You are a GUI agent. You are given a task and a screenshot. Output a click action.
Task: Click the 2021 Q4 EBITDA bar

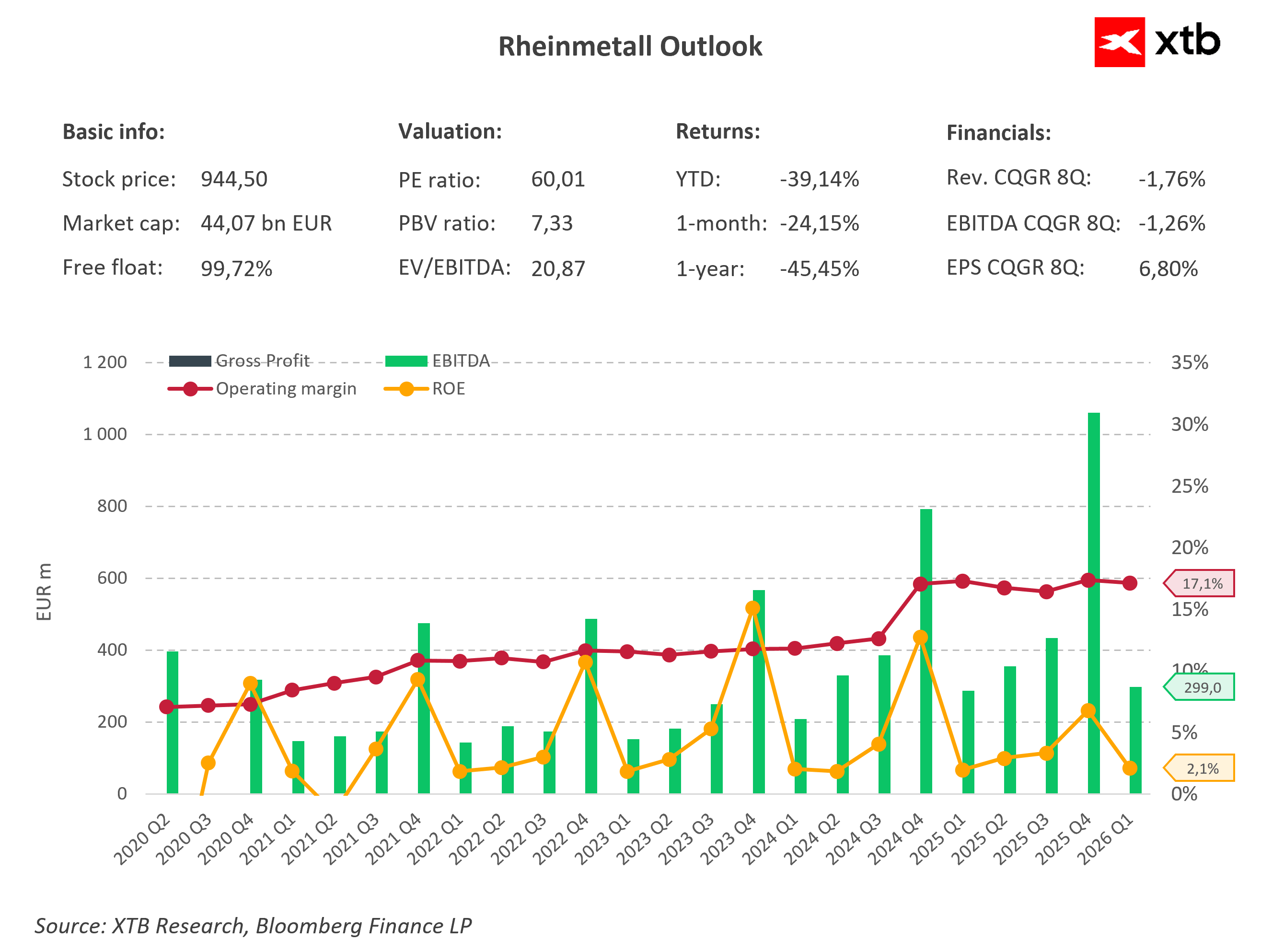424,708
